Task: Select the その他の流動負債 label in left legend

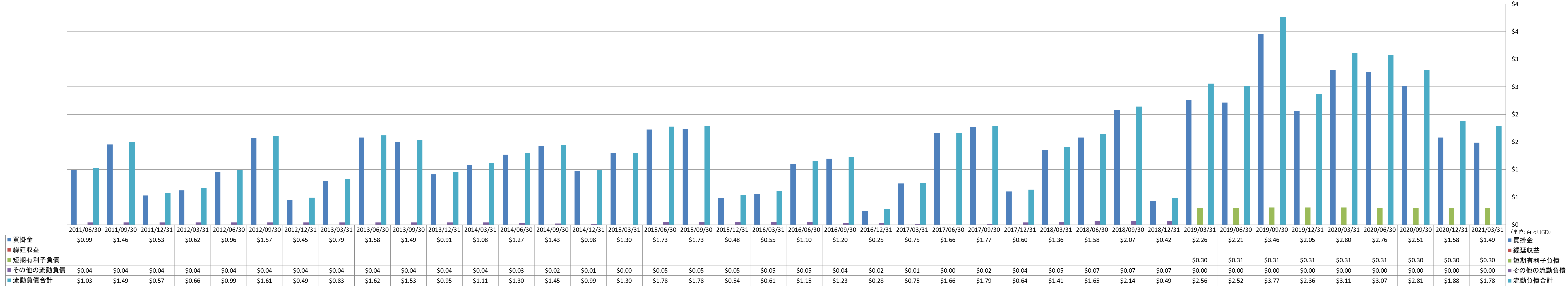Action: [x=39, y=270]
